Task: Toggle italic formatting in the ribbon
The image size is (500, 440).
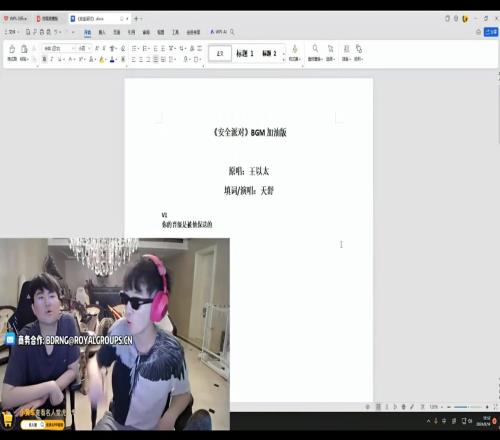Action: [x=52, y=59]
